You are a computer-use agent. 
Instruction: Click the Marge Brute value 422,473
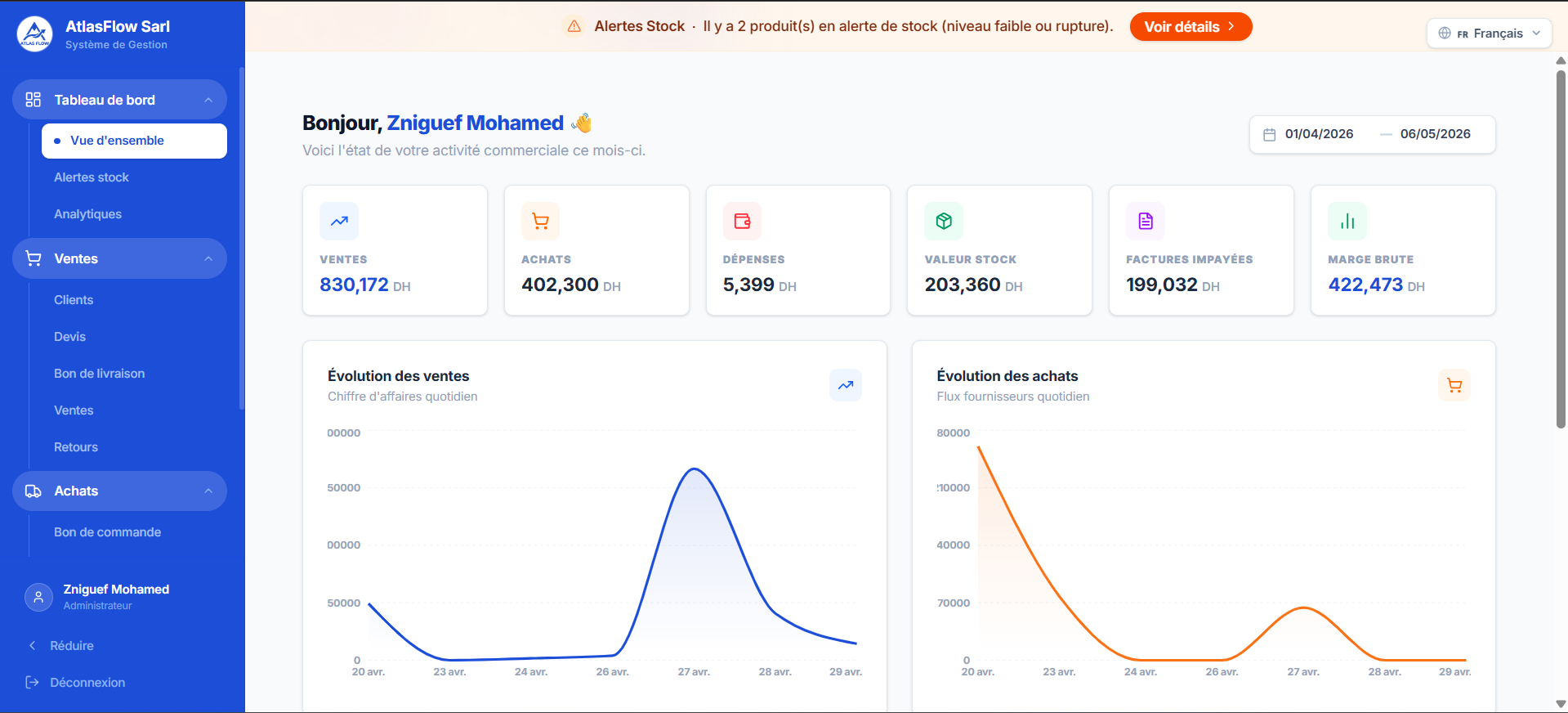coord(1365,285)
